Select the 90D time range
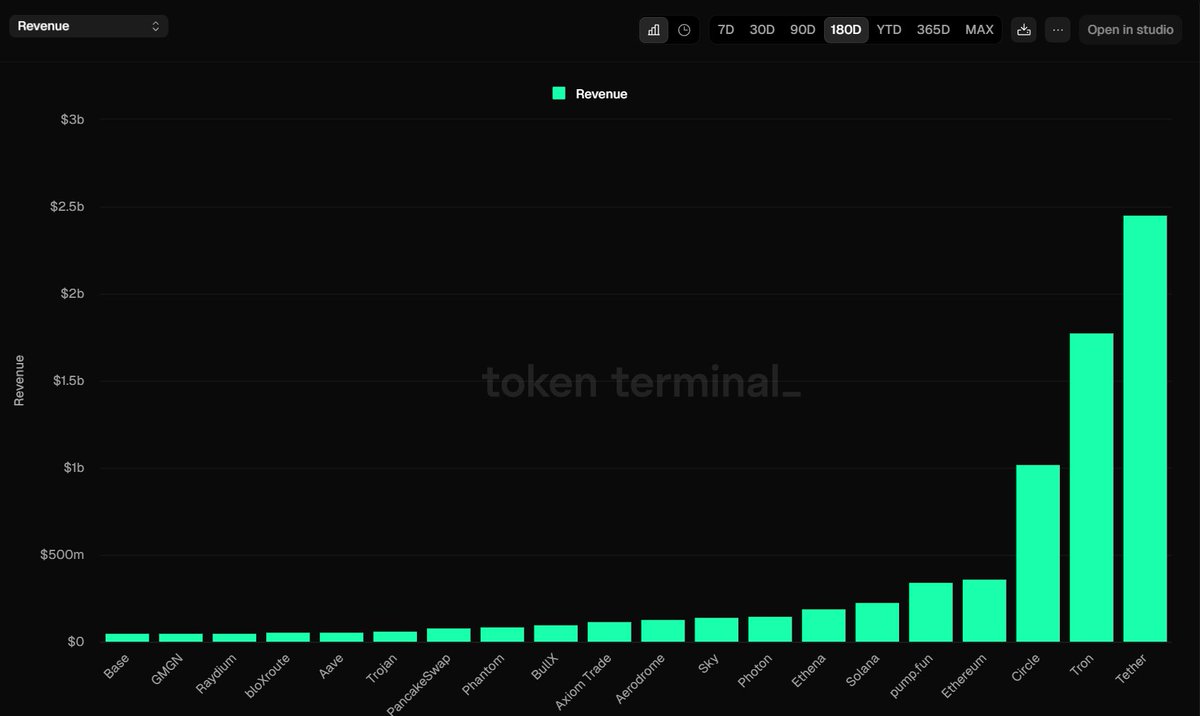Image resolution: width=1200 pixels, height=716 pixels. 803,30
